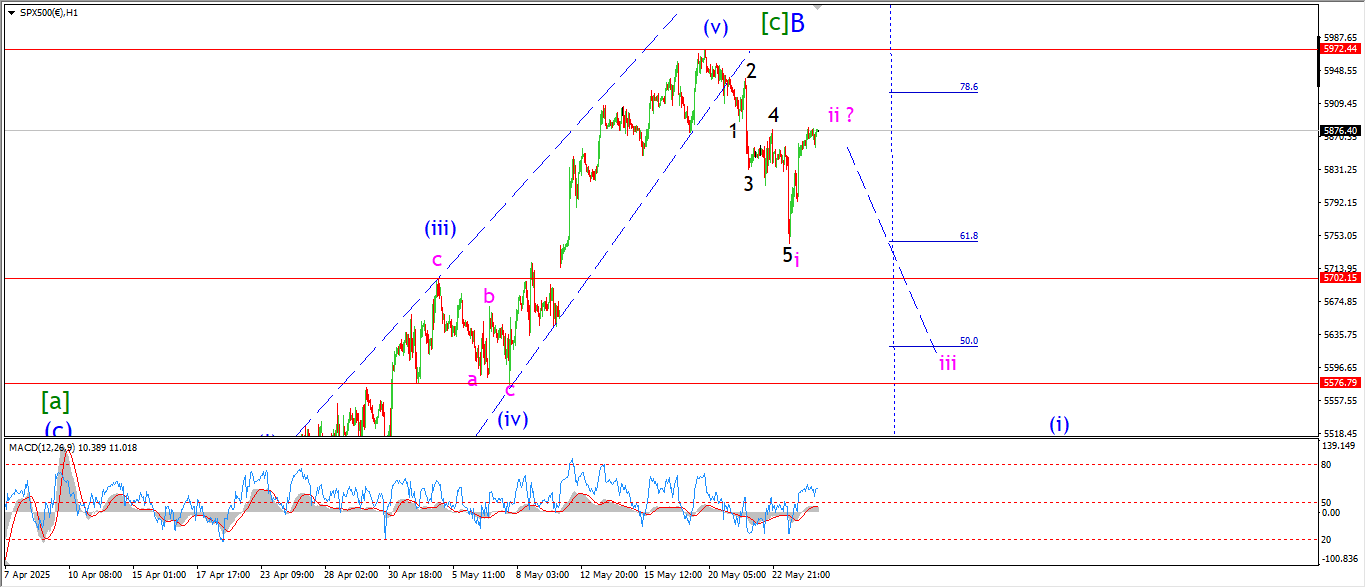
Task: Select the black wave 5 label
Action: (787, 254)
